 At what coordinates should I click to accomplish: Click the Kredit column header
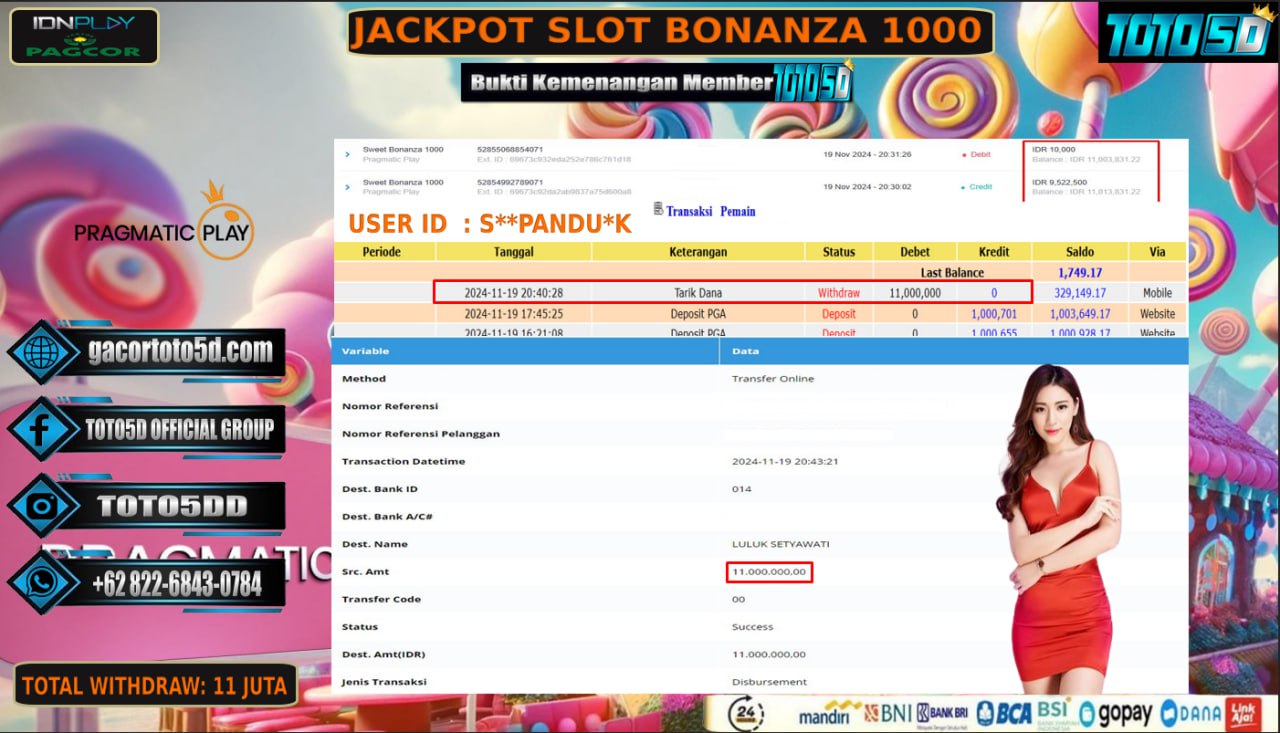click(994, 252)
